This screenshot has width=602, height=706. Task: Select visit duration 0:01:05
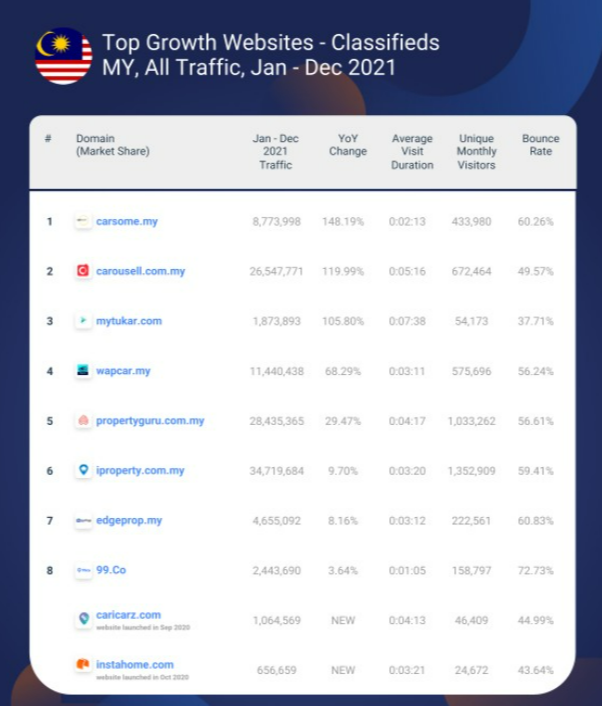[407, 570]
